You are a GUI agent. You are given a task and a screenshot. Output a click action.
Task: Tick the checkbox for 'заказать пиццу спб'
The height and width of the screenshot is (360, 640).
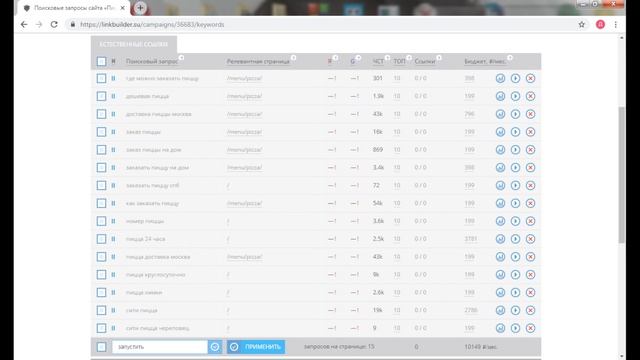tap(101, 185)
